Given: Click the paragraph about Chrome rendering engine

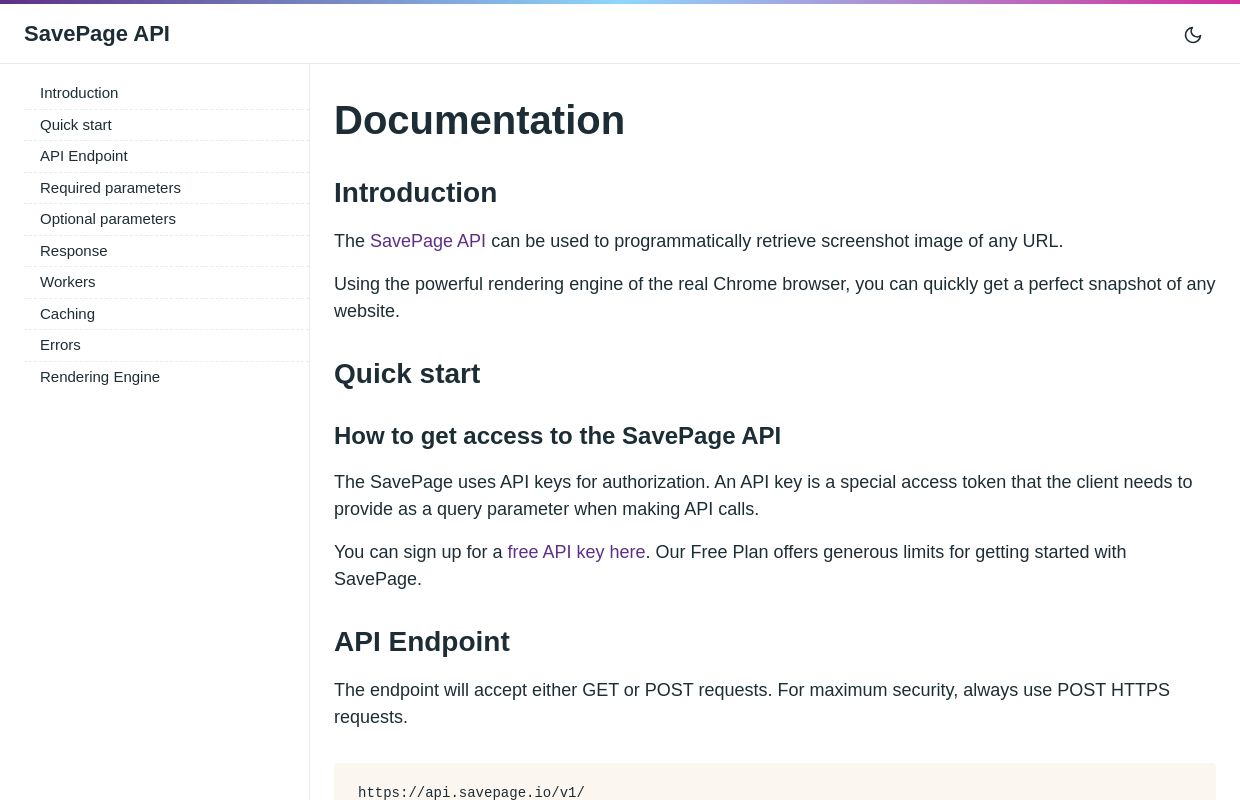Looking at the screenshot, I should 775,298.
